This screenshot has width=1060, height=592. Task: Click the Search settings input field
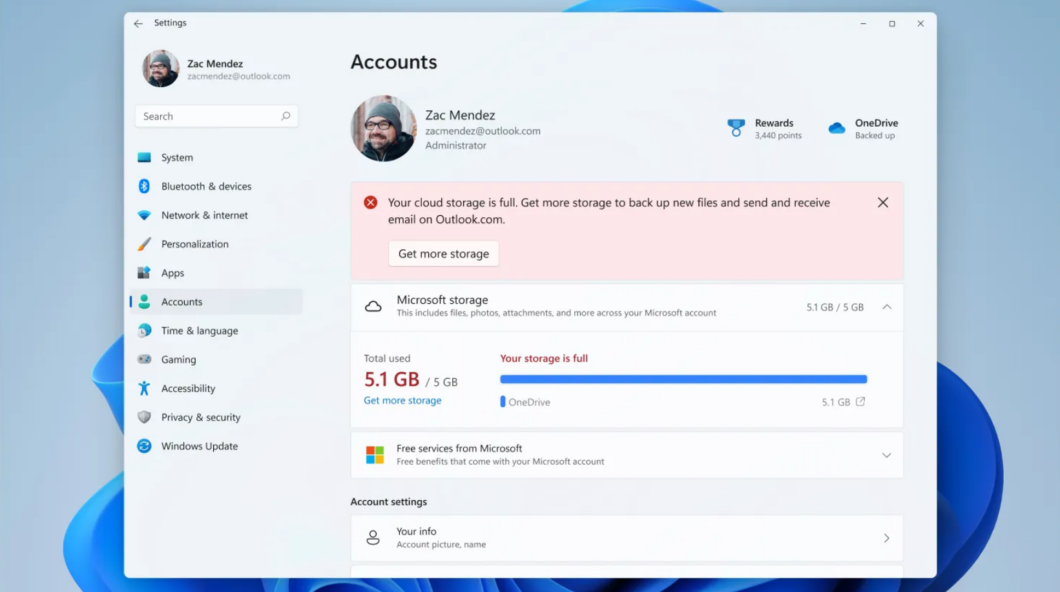tap(216, 116)
